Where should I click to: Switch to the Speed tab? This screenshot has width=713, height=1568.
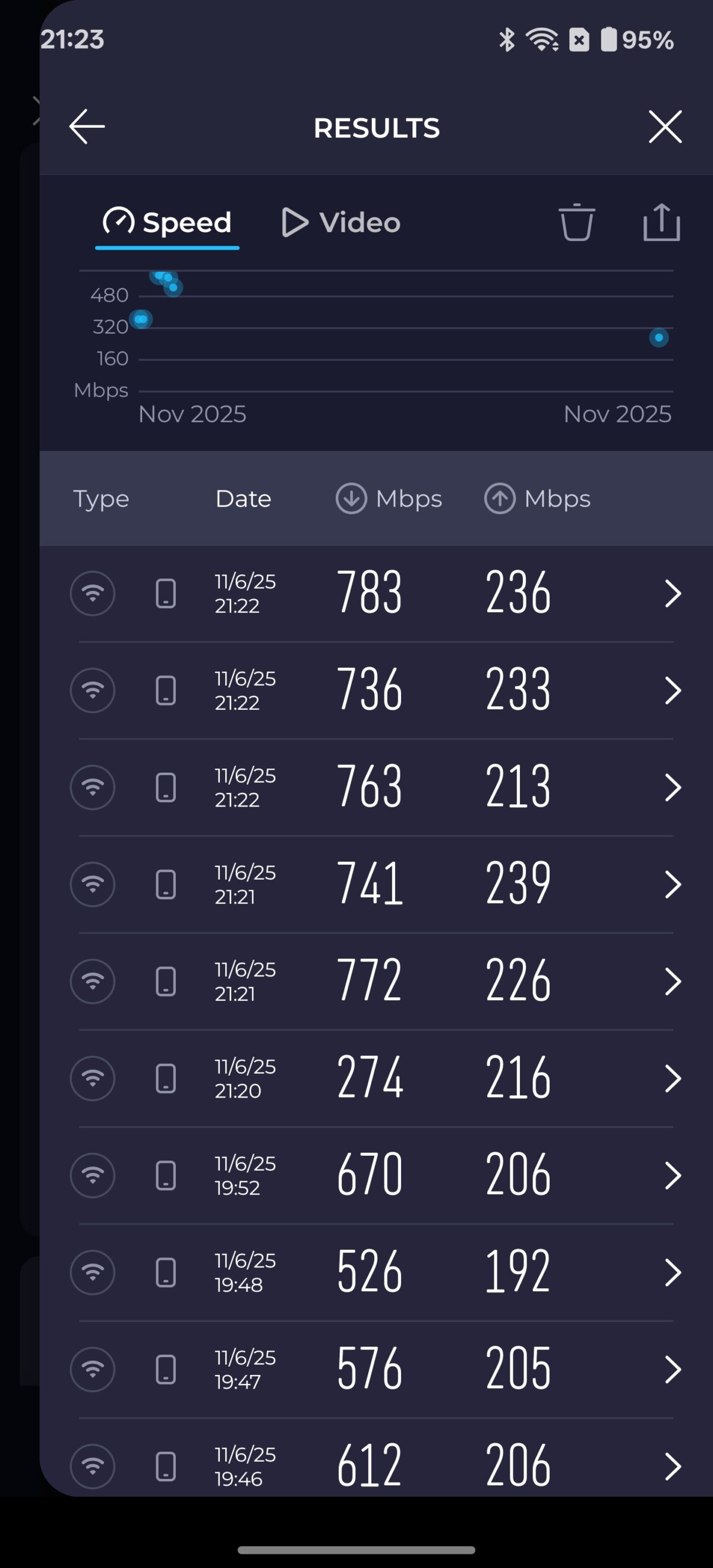[168, 223]
